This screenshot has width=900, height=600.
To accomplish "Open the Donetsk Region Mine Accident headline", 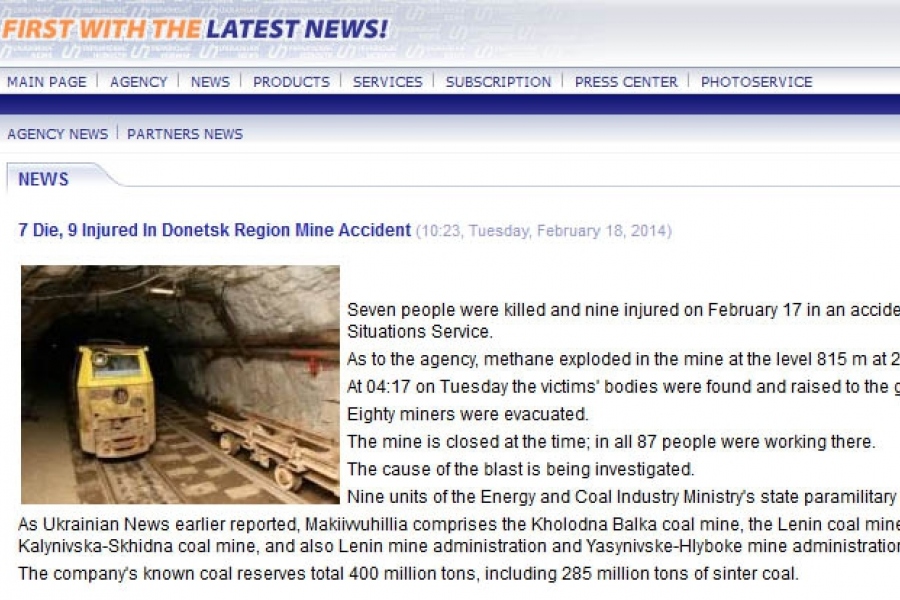I will click(x=215, y=230).
